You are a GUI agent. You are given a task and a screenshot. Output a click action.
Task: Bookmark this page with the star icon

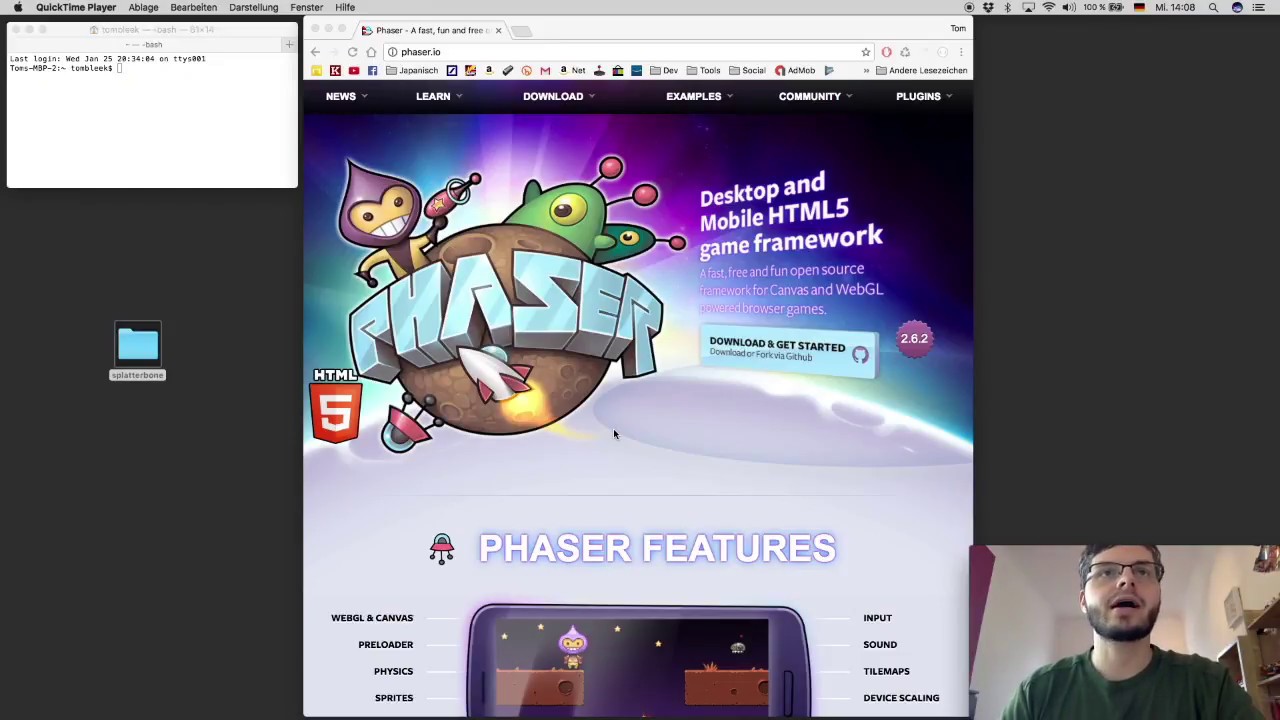(x=866, y=52)
